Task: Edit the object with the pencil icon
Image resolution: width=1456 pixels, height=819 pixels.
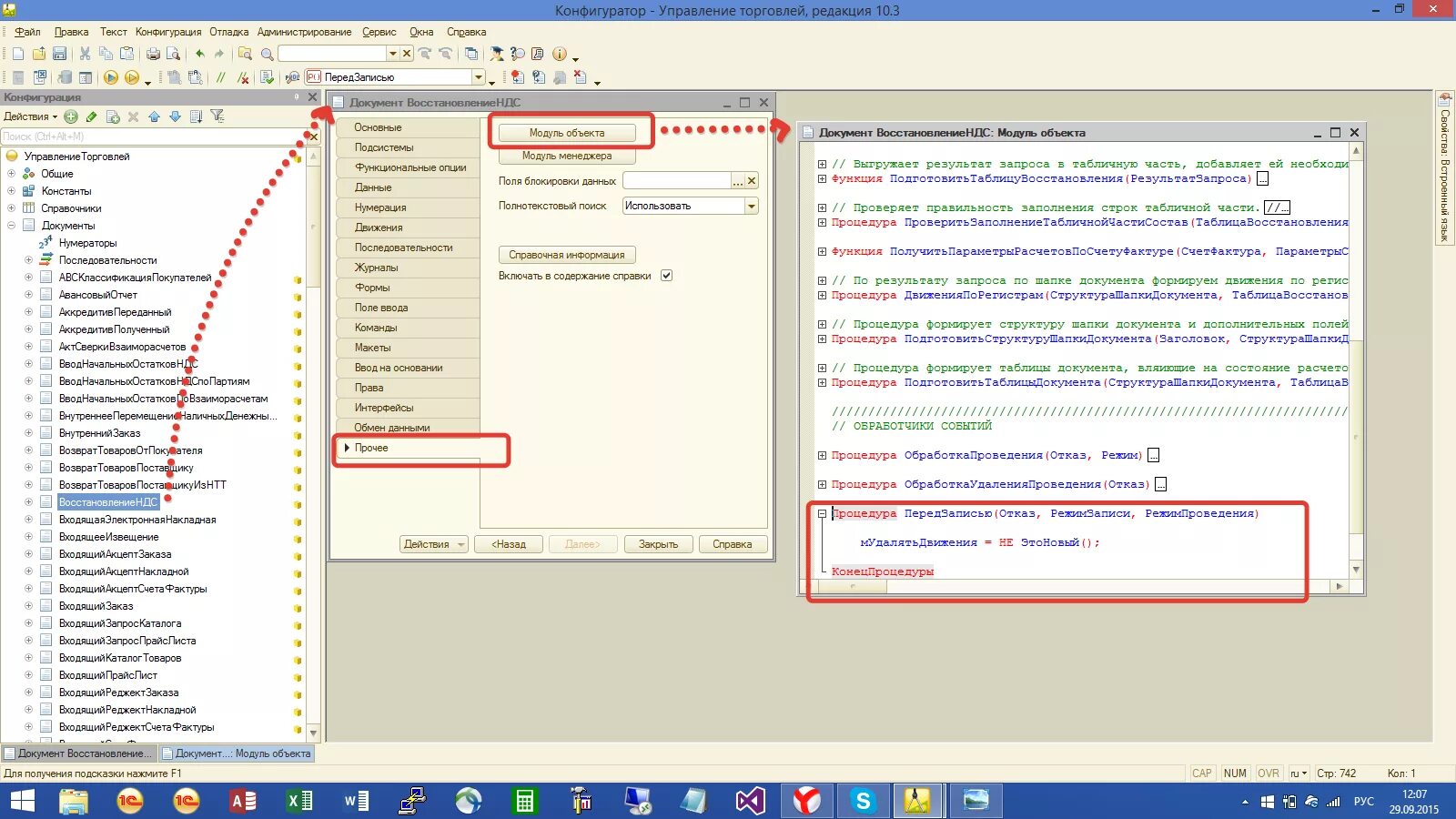Action: point(91,116)
